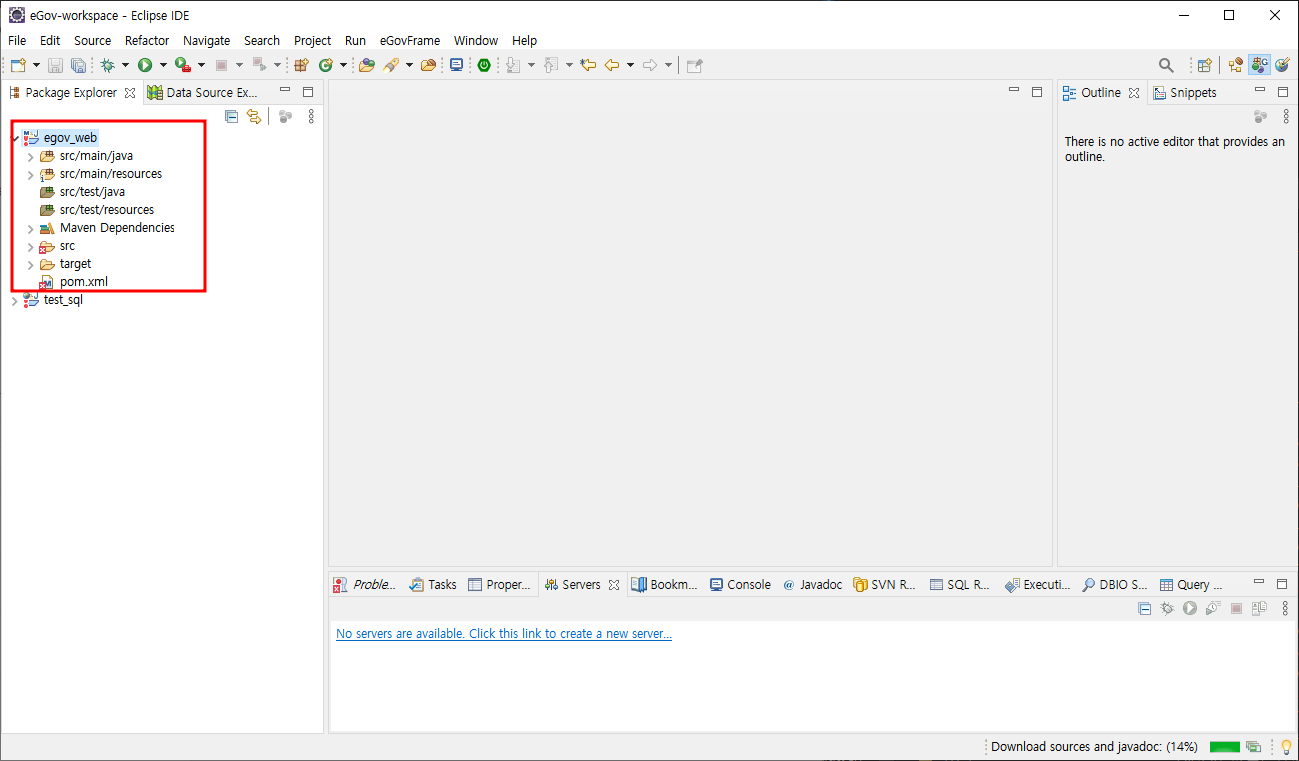Switch to the Data Source Explorer tab
The image size is (1299, 761).
(204, 92)
